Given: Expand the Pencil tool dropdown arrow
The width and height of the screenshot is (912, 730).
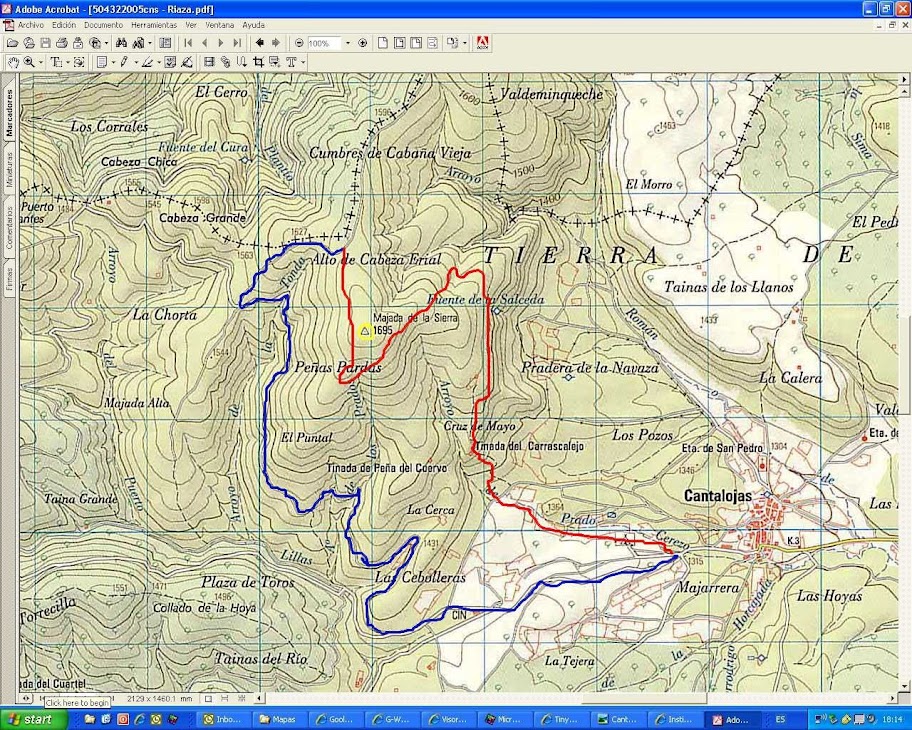Looking at the screenshot, I should (x=136, y=62).
